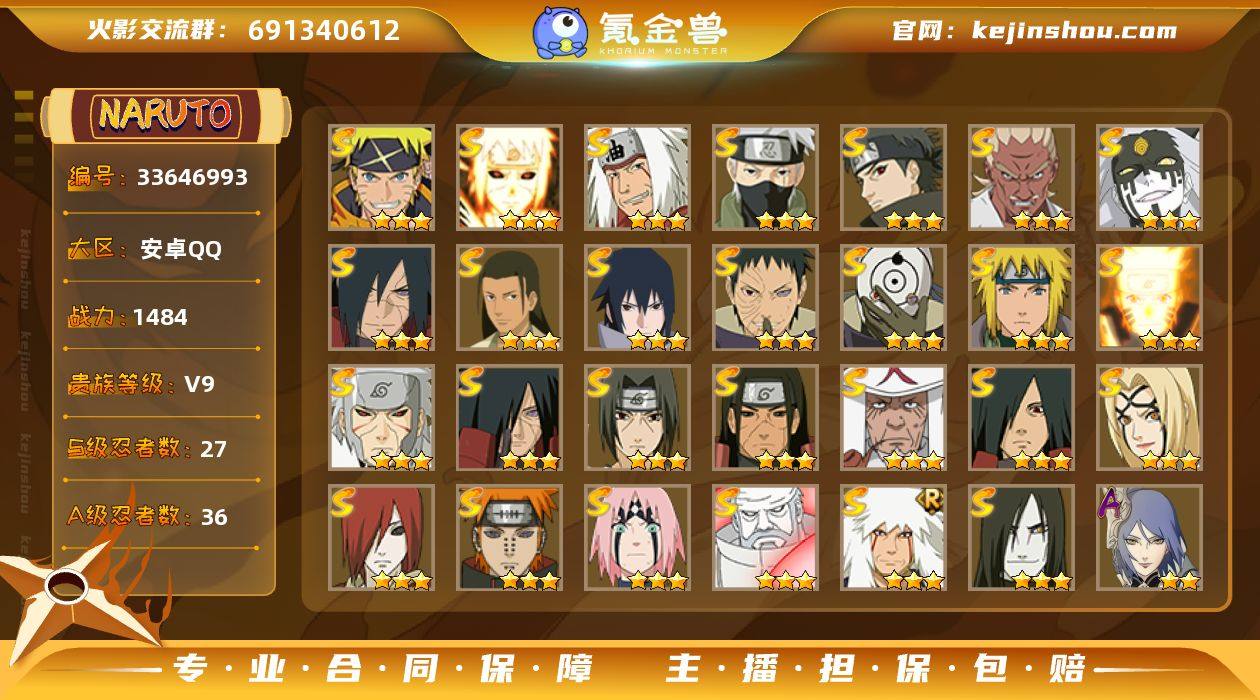Click the spiral-masked Tobi portrait
This screenshot has height=700, width=1260.
click(x=893, y=298)
